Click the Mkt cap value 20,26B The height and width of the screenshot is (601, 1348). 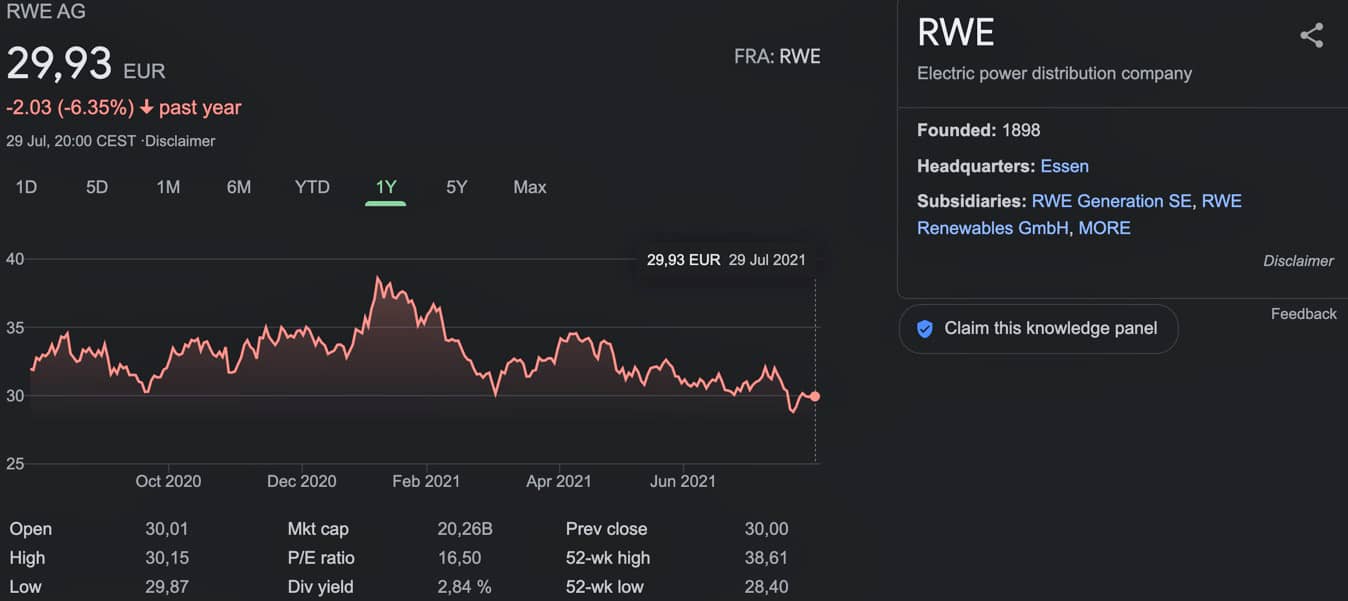[x=465, y=529]
